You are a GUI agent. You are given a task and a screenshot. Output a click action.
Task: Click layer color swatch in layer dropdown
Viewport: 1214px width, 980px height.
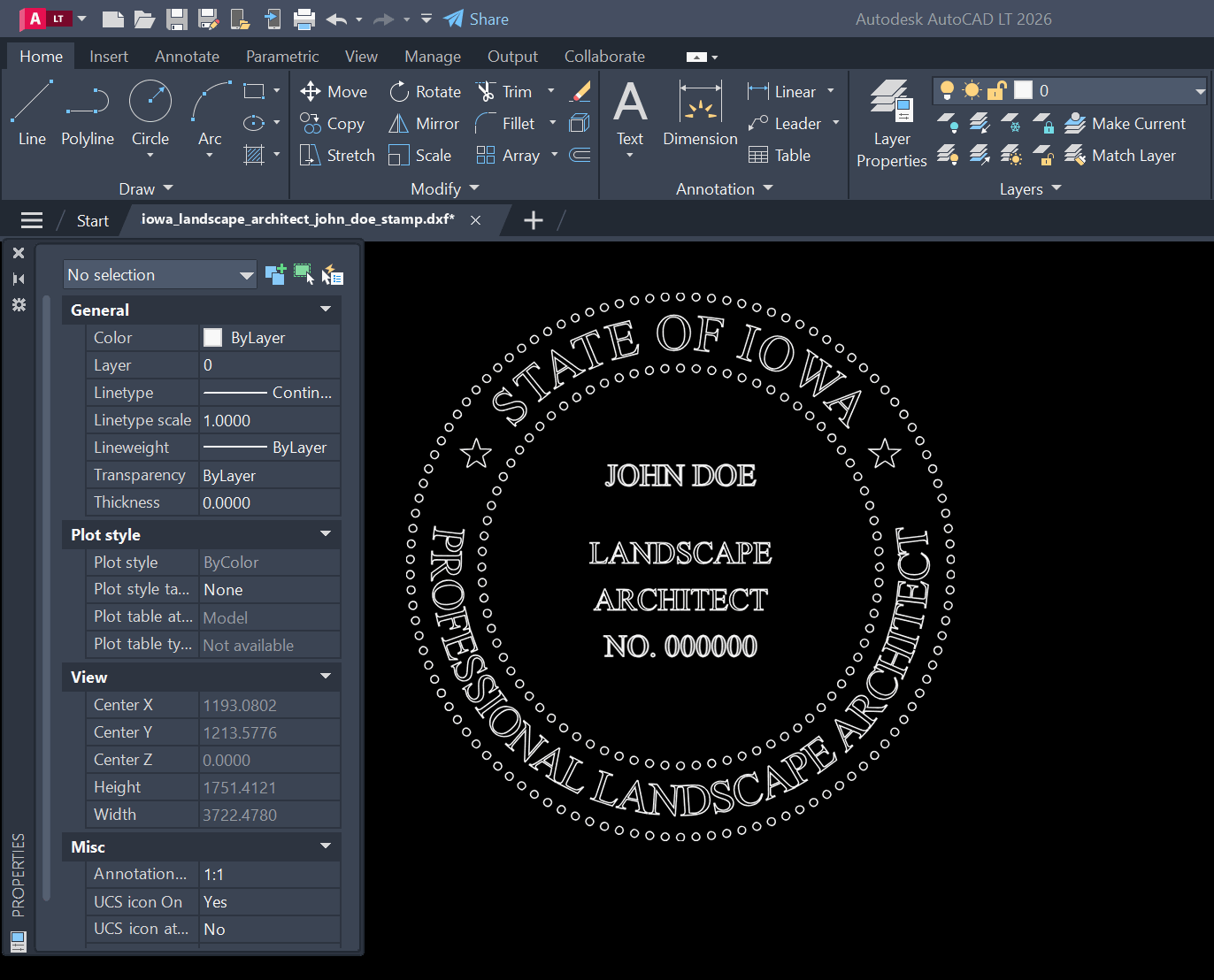click(x=1023, y=90)
